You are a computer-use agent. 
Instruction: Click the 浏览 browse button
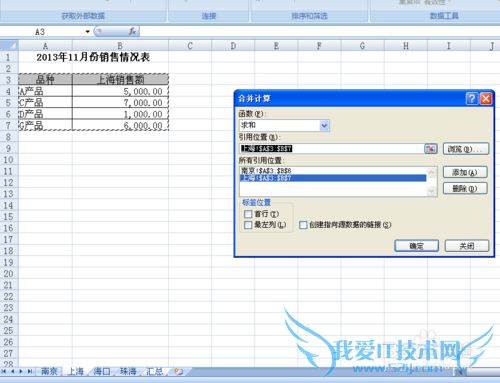coord(466,149)
